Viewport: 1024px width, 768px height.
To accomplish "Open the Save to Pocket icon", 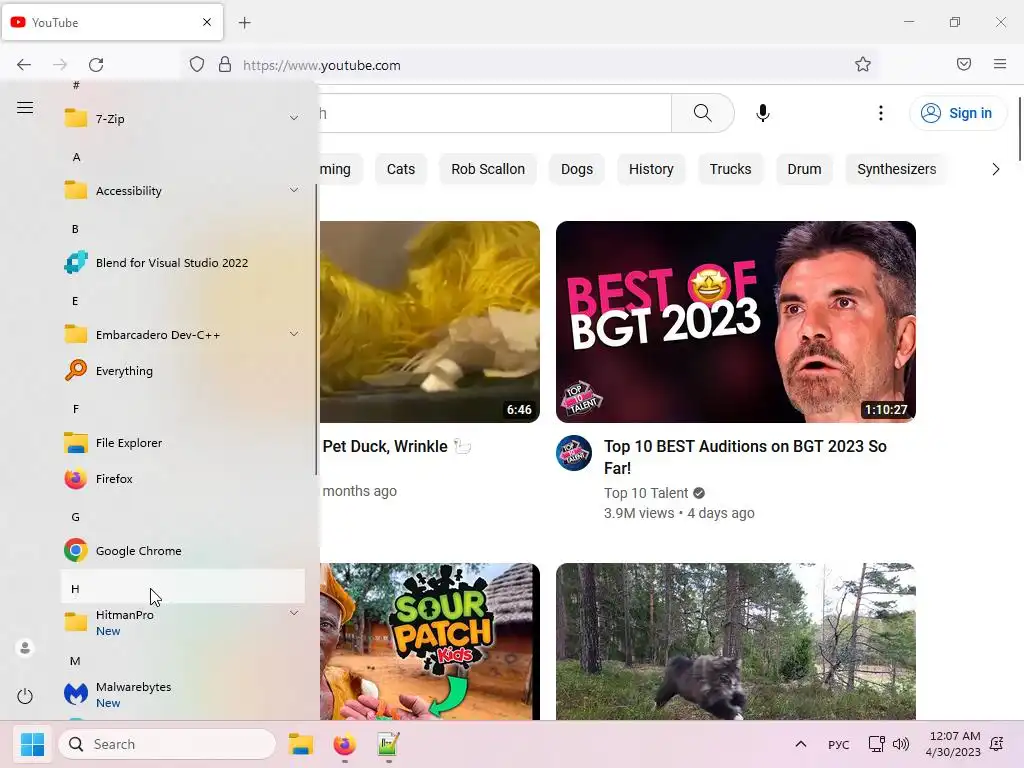I will 964,64.
